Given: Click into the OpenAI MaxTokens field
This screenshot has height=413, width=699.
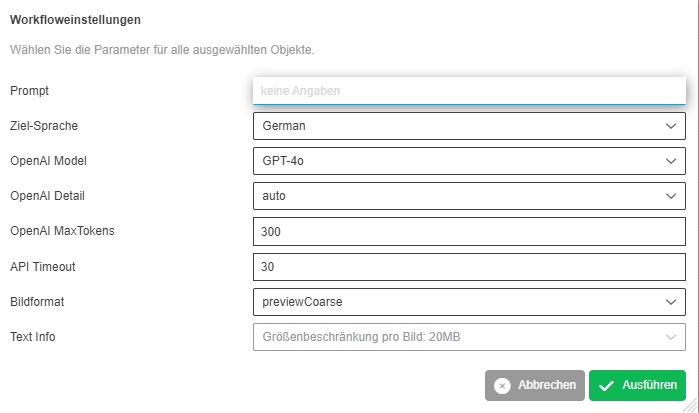Looking at the screenshot, I should (469, 231).
